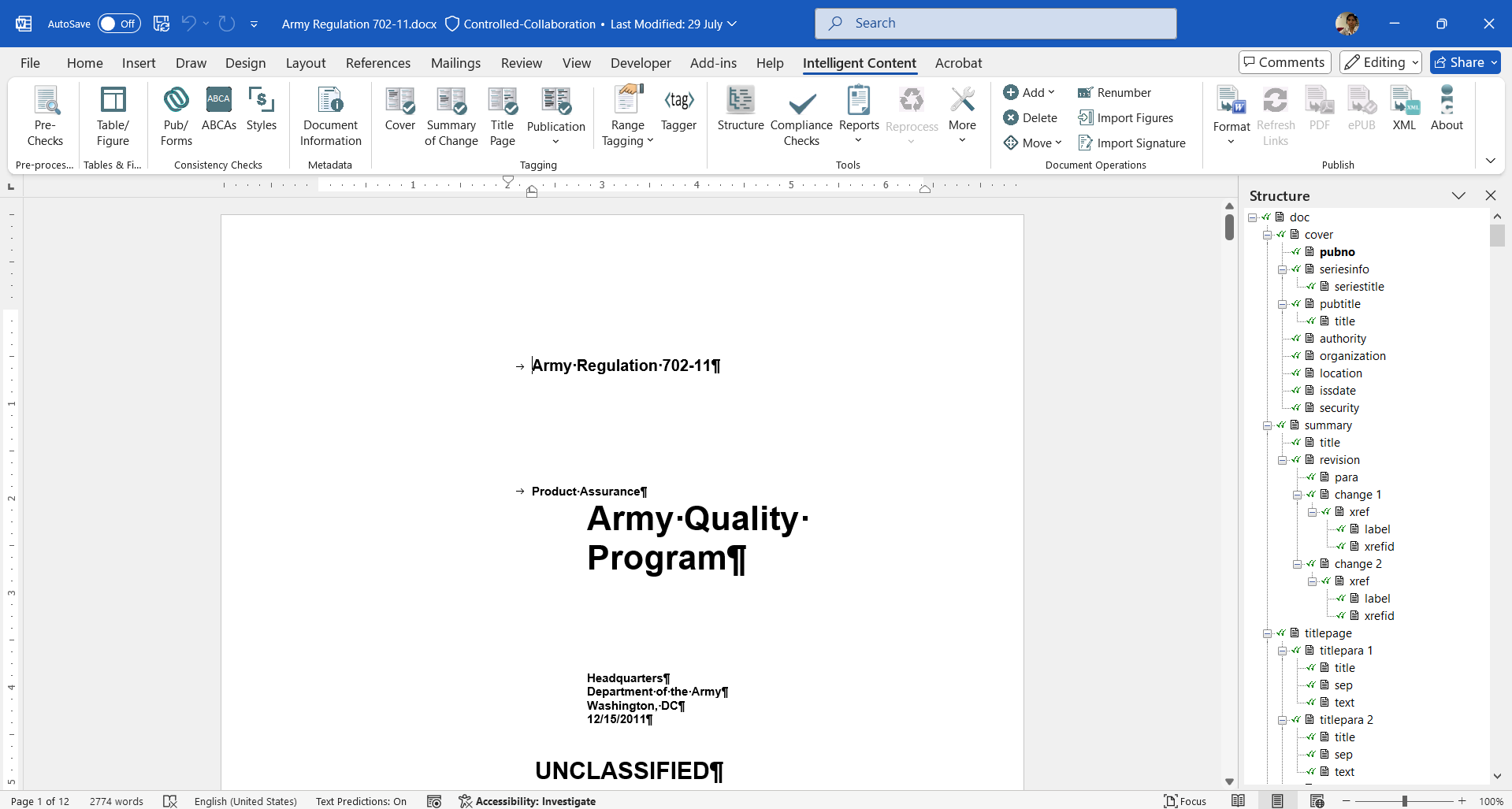The image size is (1512, 809).
Task: Publish document as XML
Action: pos(1404,109)
